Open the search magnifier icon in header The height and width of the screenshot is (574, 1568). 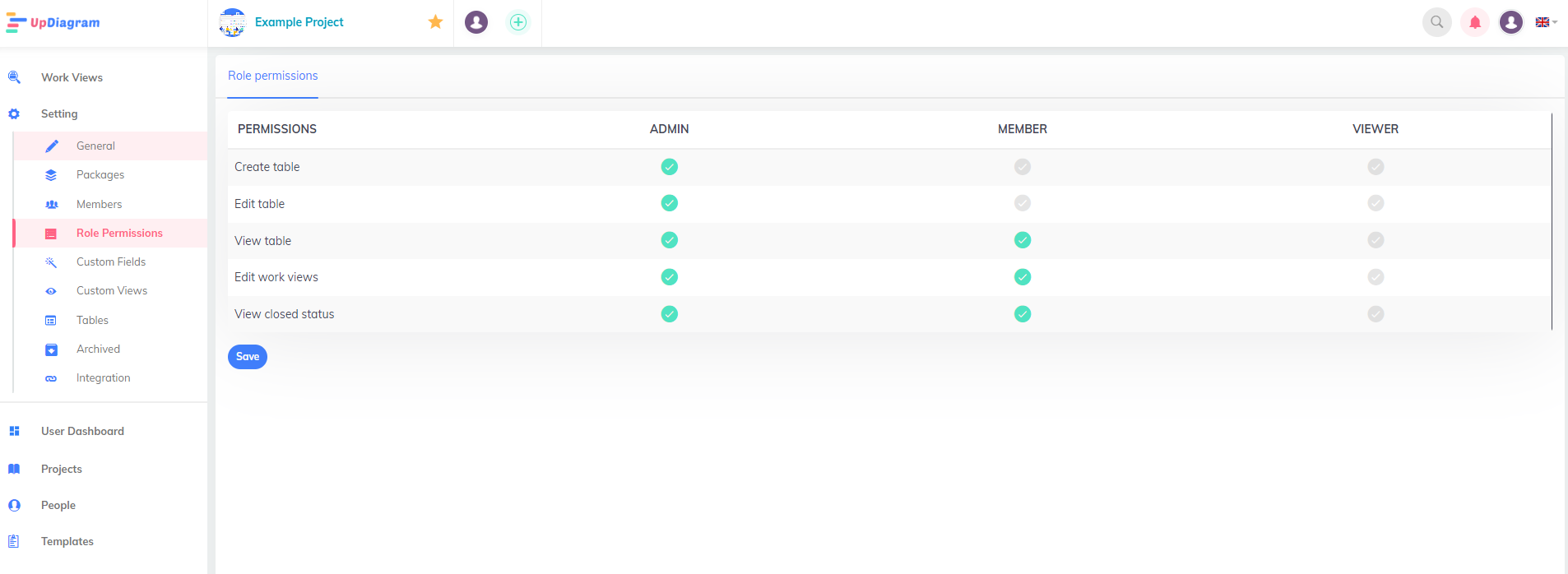tap(1436, 22)
